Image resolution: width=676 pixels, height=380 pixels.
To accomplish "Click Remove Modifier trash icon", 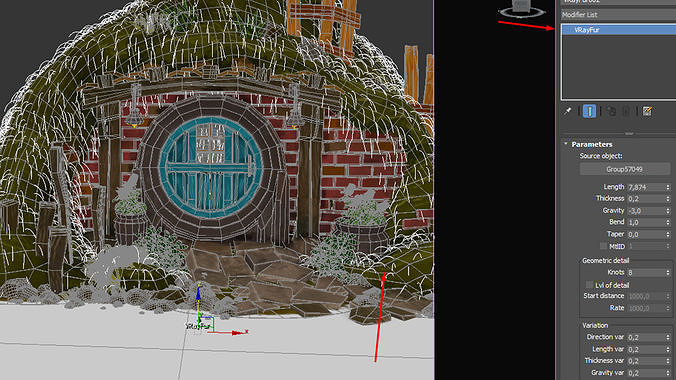I will 626,111.
